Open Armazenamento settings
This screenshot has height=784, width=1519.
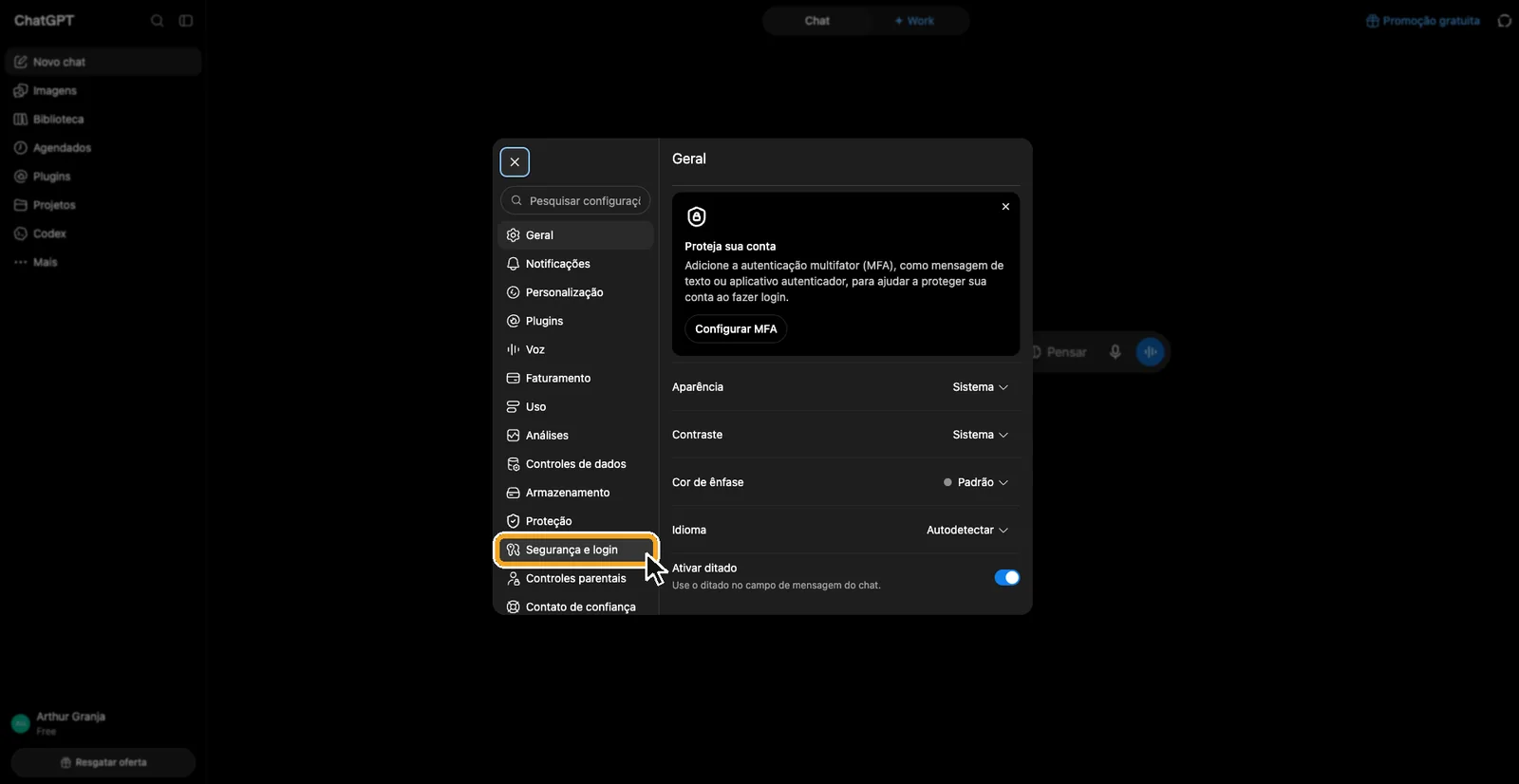click(x=575, y=493)
